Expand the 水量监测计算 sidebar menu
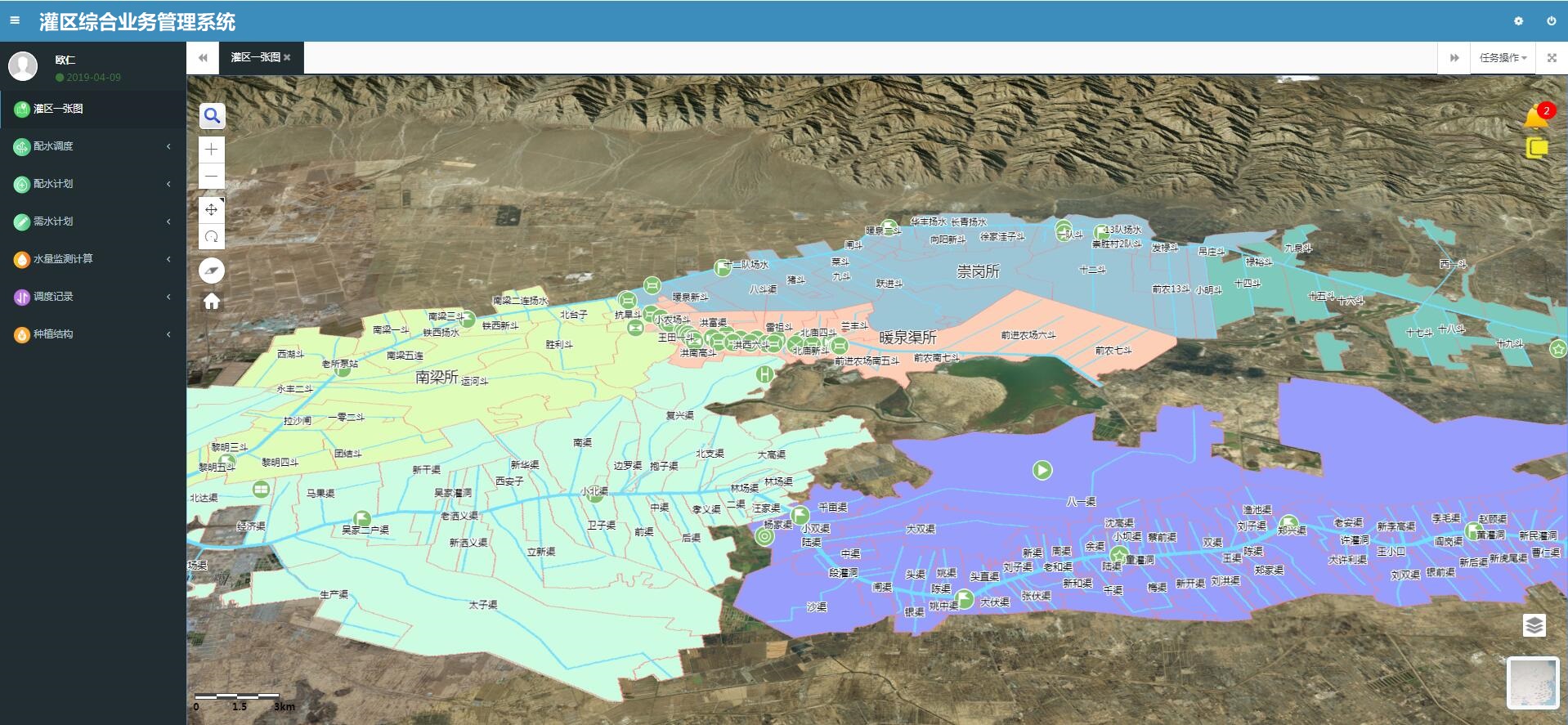1568x725 pixels. click(x=92, y=259)
